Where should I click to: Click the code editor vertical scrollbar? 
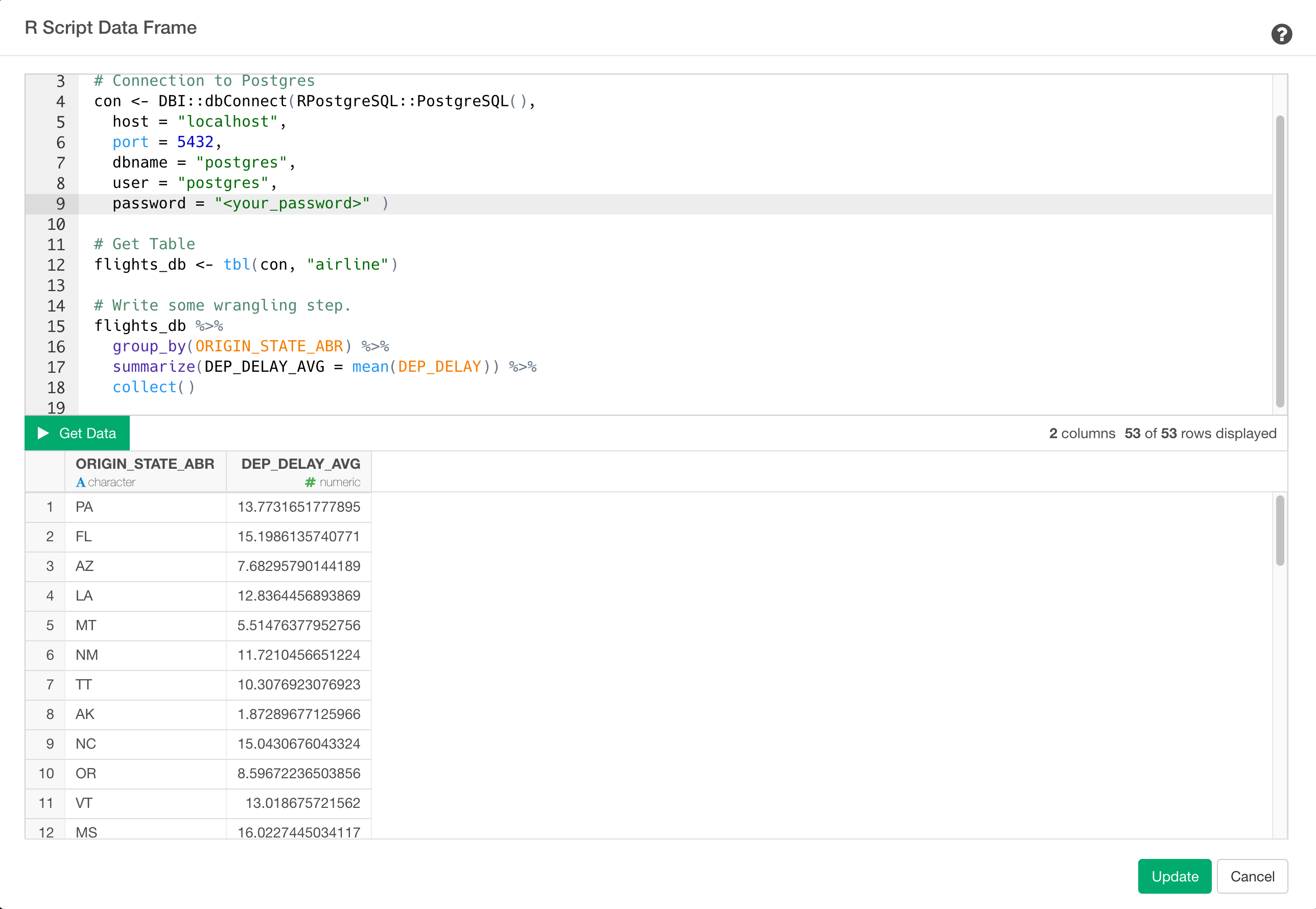(x=1280, y=261)
